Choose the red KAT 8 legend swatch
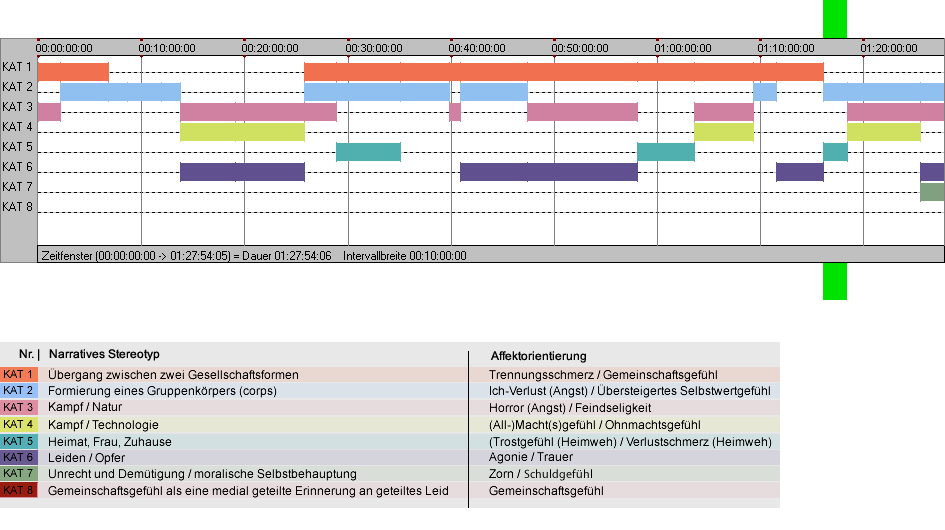Screen dimensions: 945x530 (x=19, y=490)
